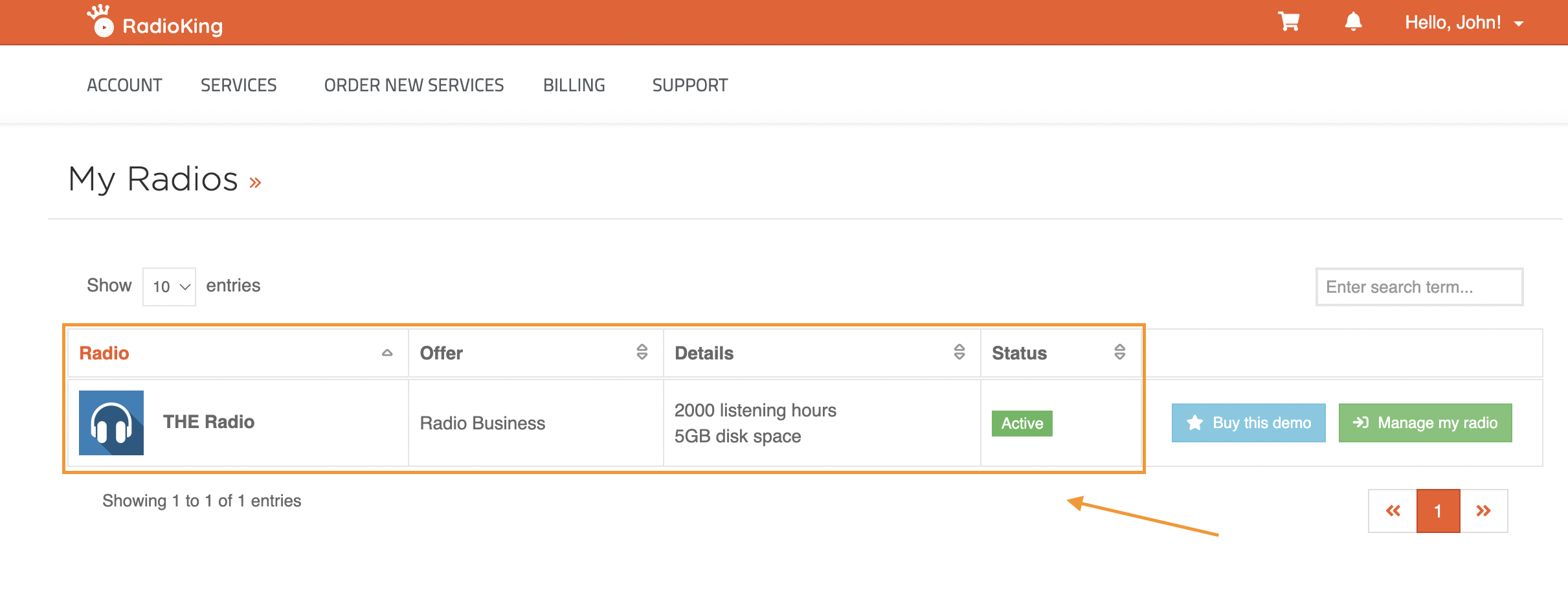
Task: Open the shopping cart icon
Action: pyautogui.click(x=1288, y=22)
